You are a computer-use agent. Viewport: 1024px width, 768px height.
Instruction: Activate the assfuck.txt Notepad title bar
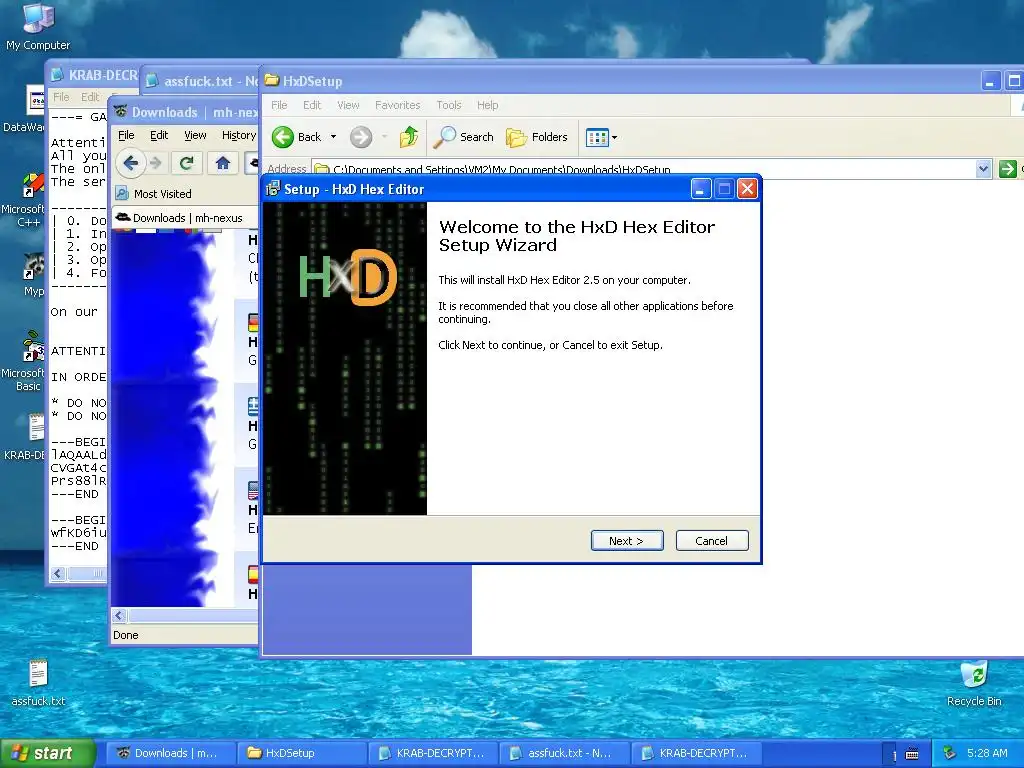pyautogui.click(x=201, y=81)
